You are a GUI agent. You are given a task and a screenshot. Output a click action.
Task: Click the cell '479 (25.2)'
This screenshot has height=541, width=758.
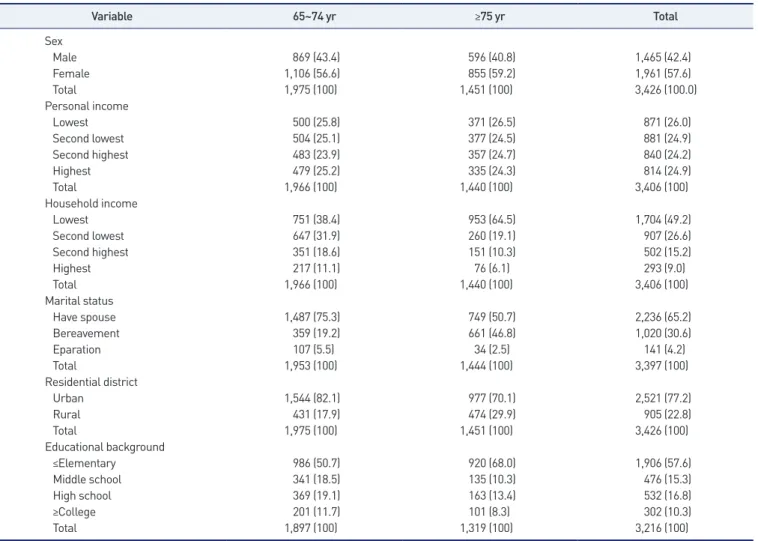(x=316, y=171)
